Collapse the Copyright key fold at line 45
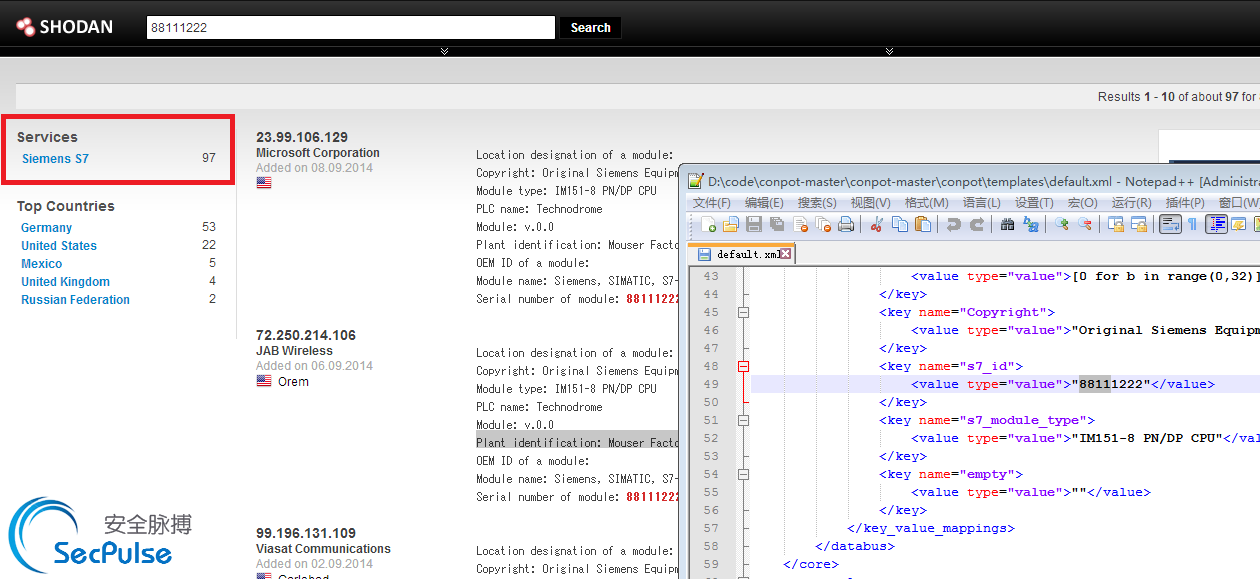This screenshot has width=1260, height=579. (743, 312)
